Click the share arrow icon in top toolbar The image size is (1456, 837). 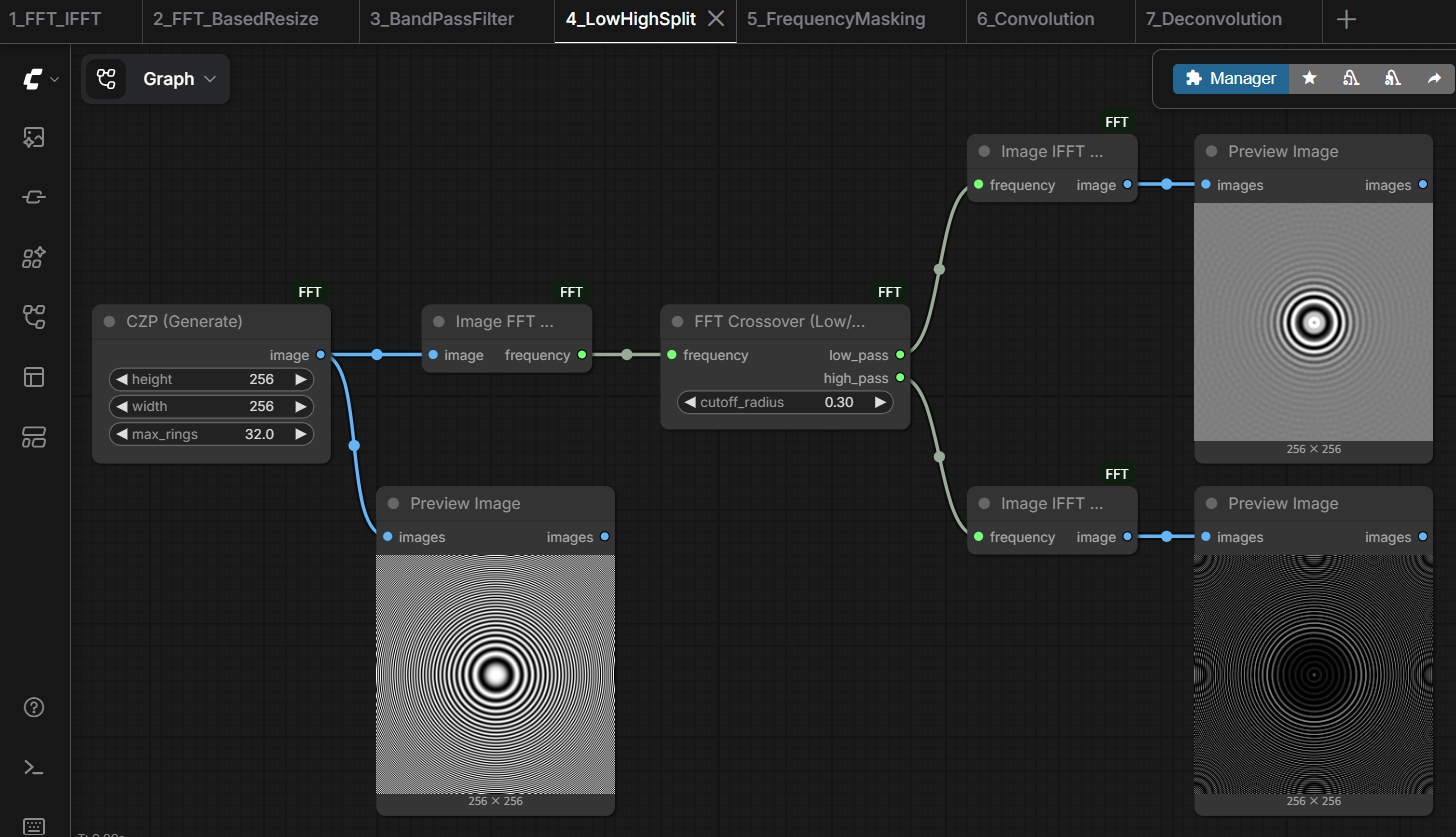point(1434,78)
